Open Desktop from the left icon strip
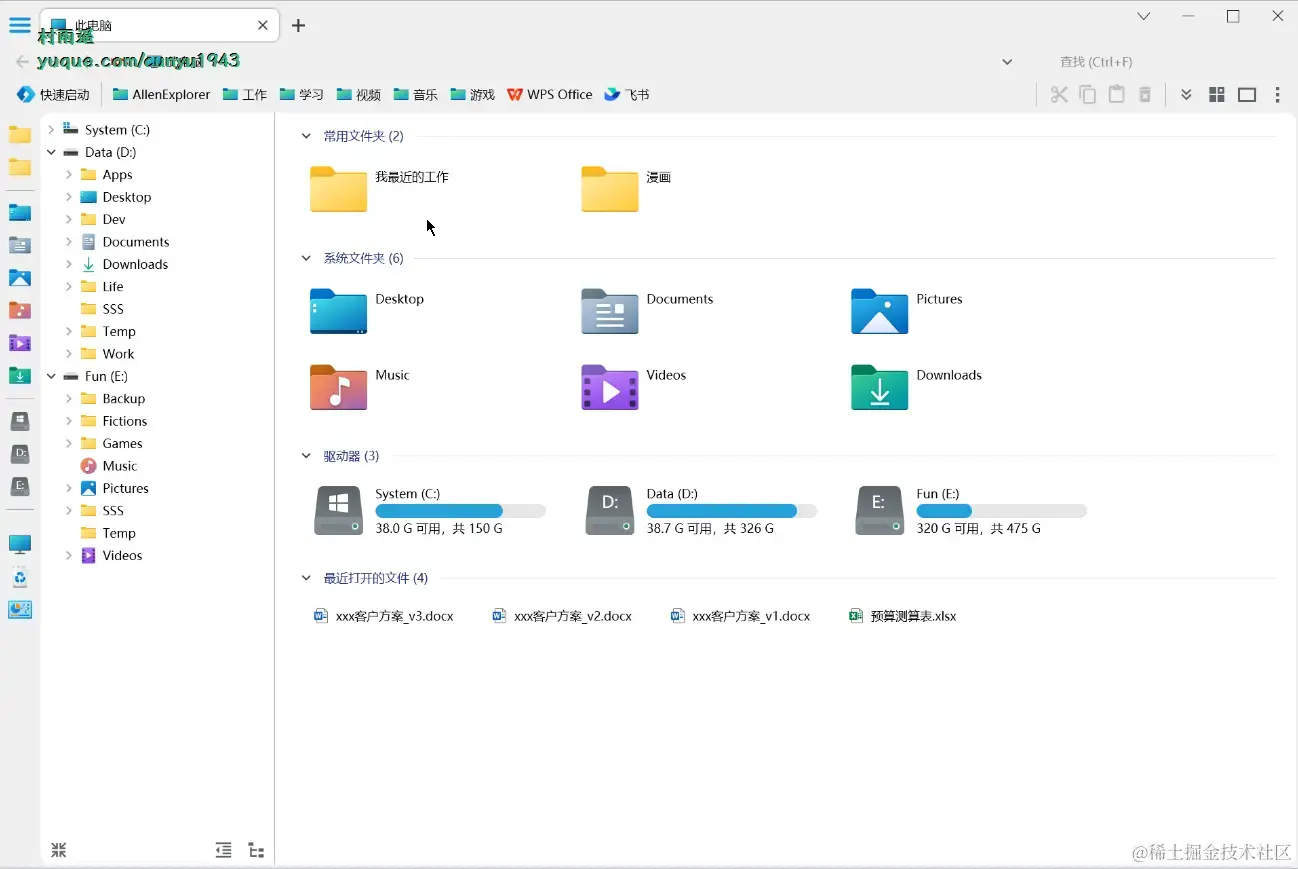Viewport: 1298px width, 869px height. (20, 213)
